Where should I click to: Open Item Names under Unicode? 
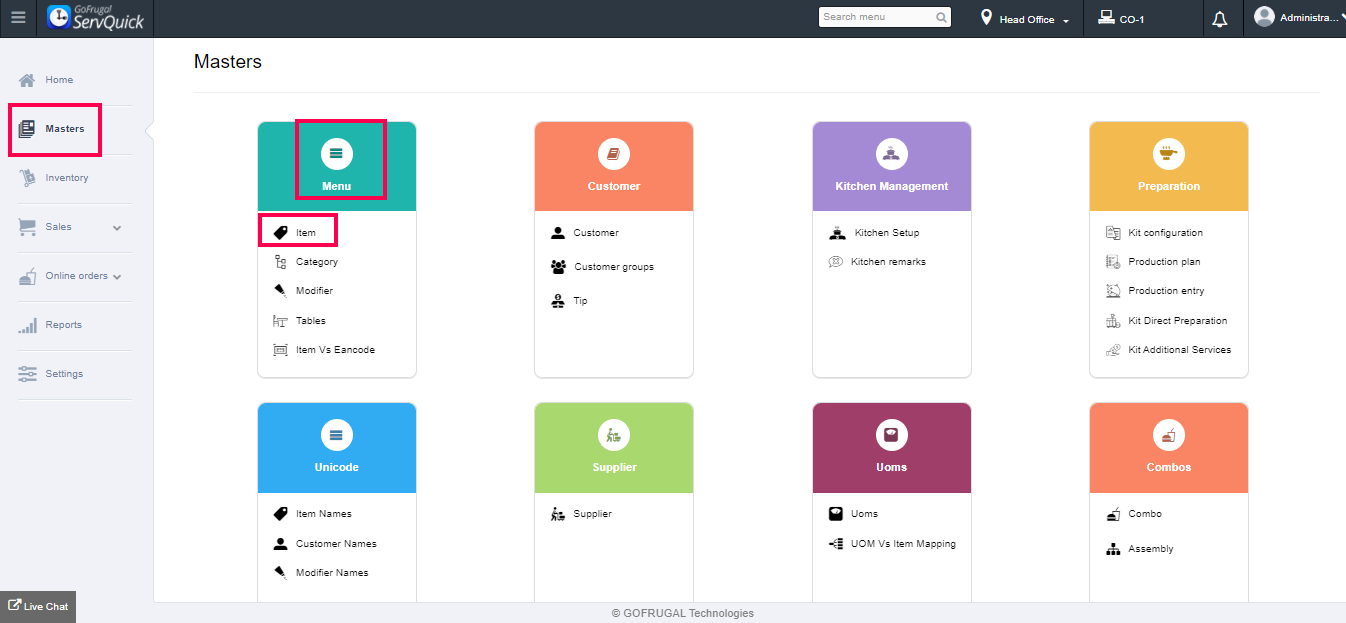coord(323,514)
